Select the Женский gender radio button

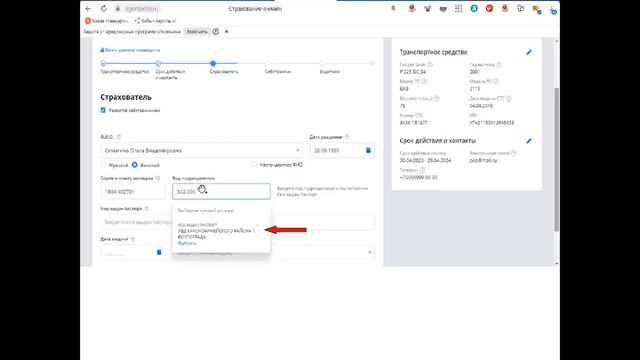(x=135, y=165)
